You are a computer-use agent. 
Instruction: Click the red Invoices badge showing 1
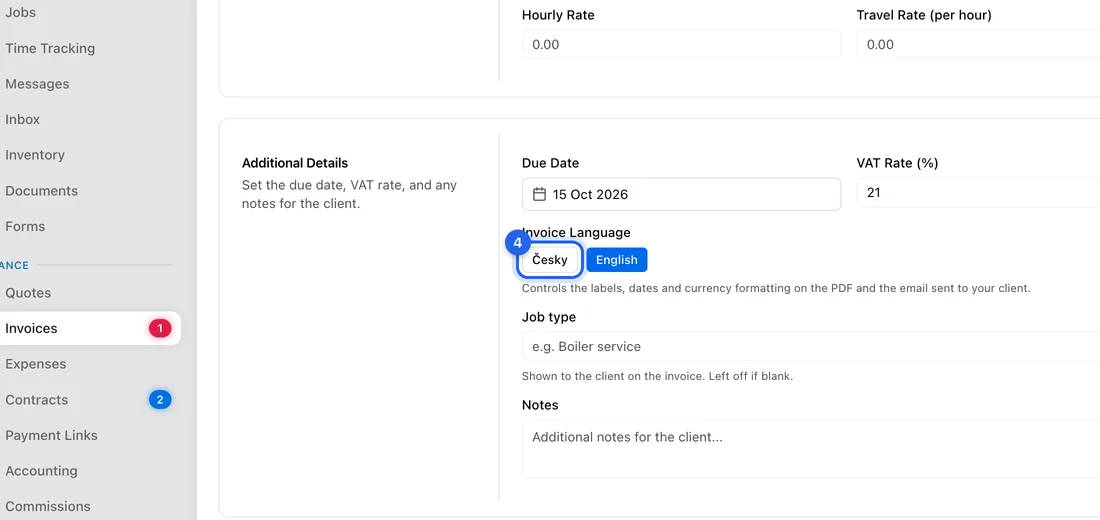pos(160,328)
